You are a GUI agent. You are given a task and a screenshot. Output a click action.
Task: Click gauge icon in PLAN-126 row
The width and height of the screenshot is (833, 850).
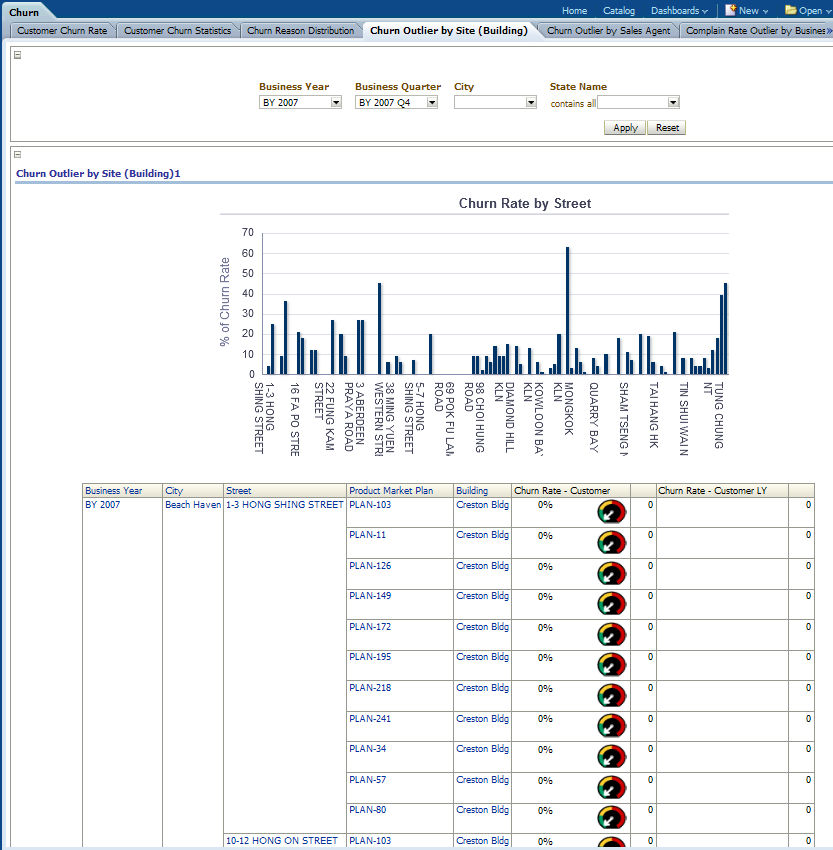[x=611, y=574]
